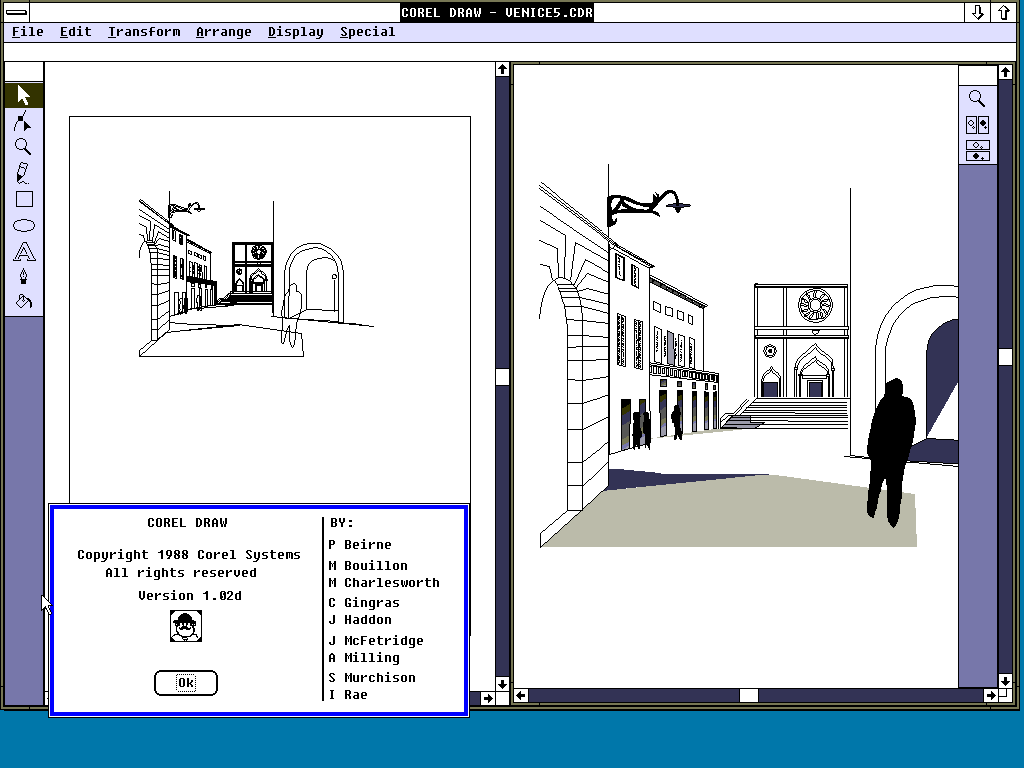
Task: Click down arrow of preview window vertical scrollbar
Action: [x=1005, y=681]
